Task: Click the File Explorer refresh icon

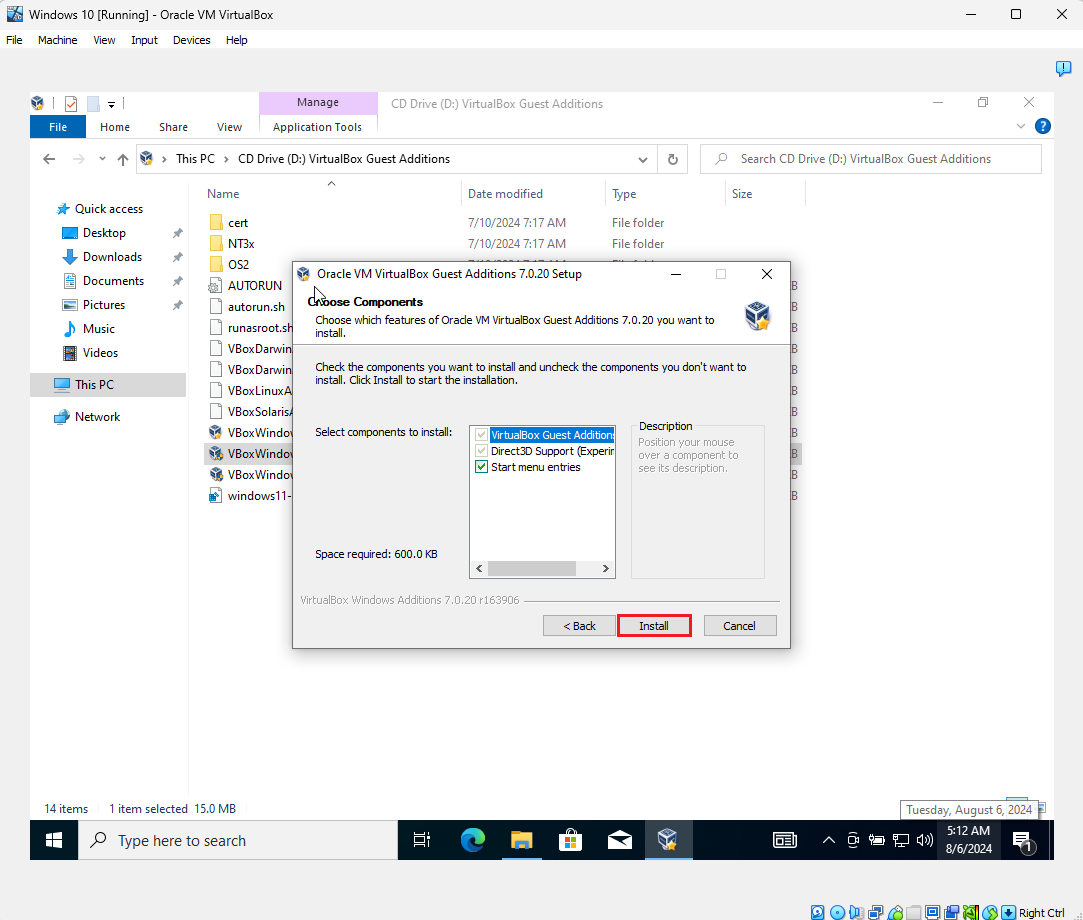Action: pyautogui.click(x=672, y=159)
